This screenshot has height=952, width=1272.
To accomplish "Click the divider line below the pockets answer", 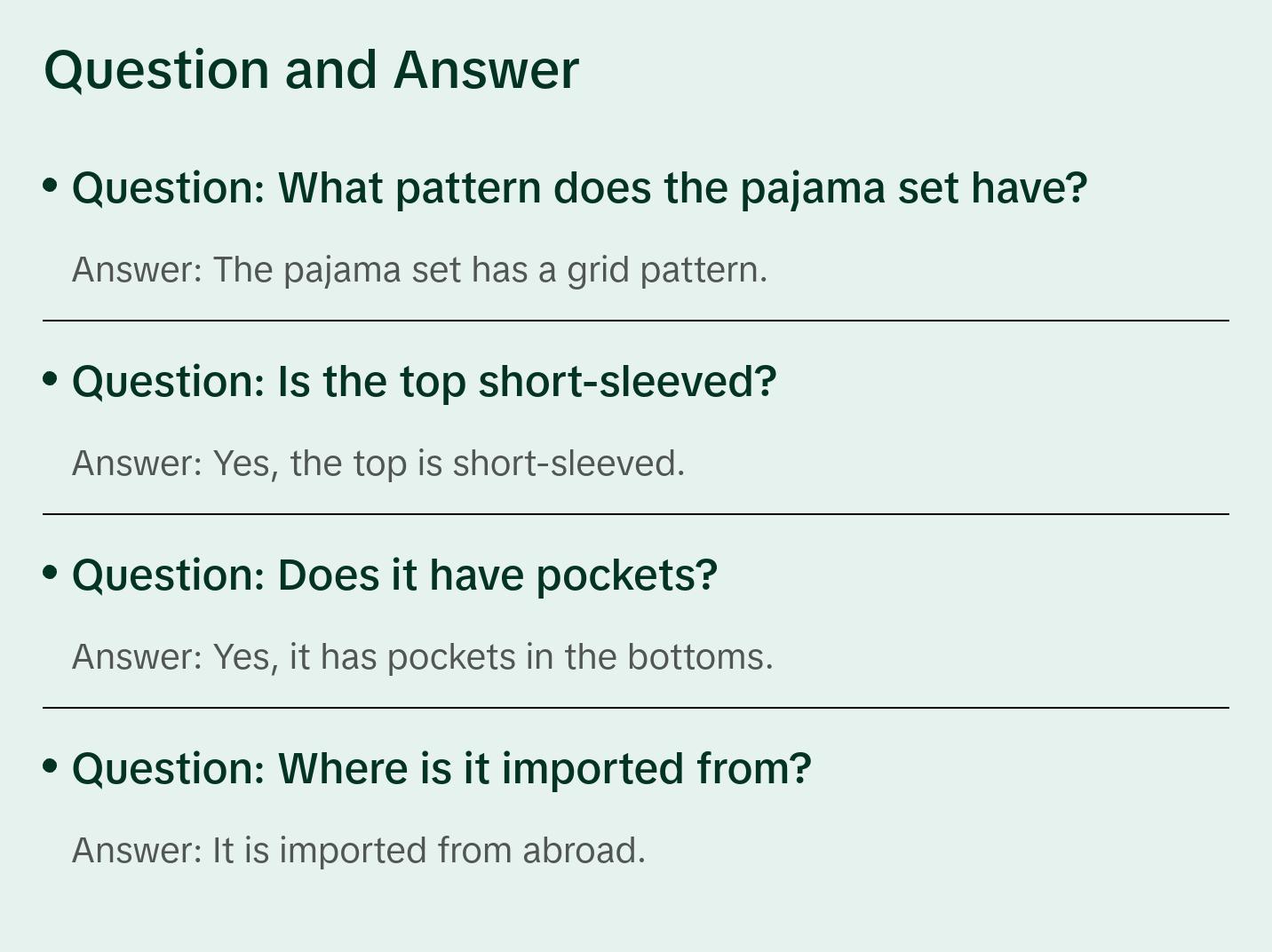I will (636, 708).
